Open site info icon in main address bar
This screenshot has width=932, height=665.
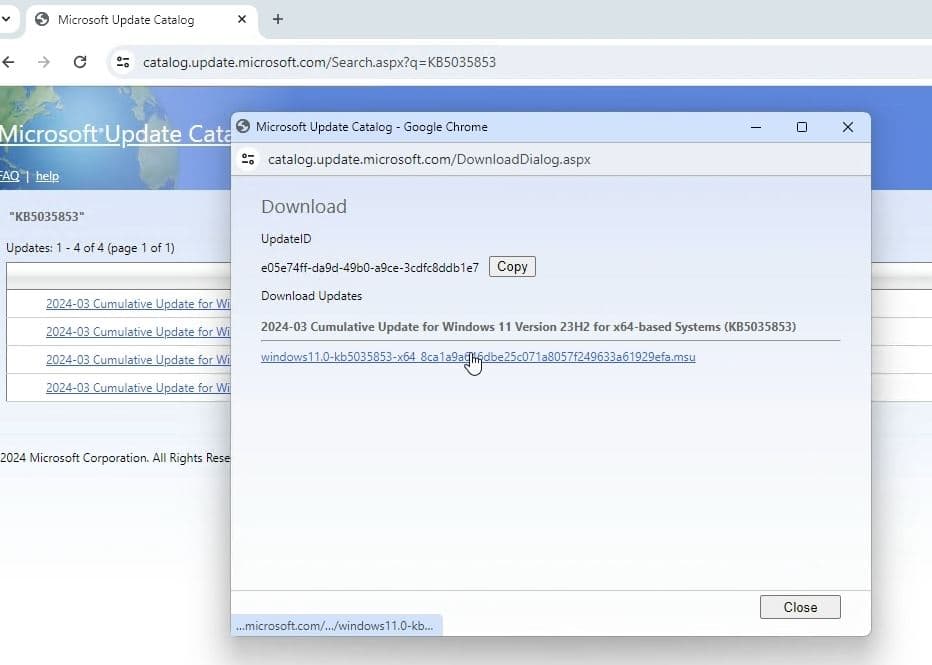122,62
